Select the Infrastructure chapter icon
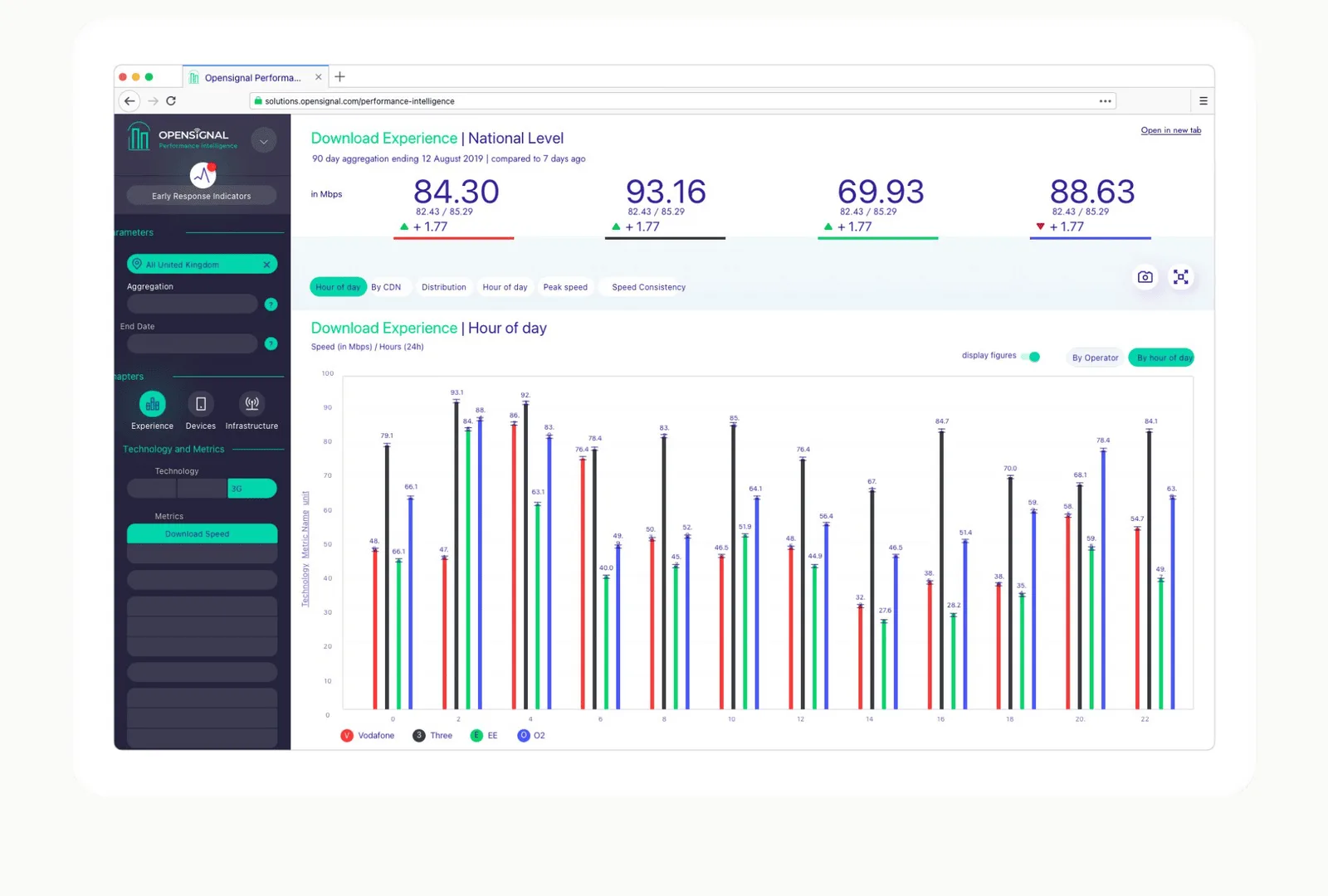 click(252, 404)
